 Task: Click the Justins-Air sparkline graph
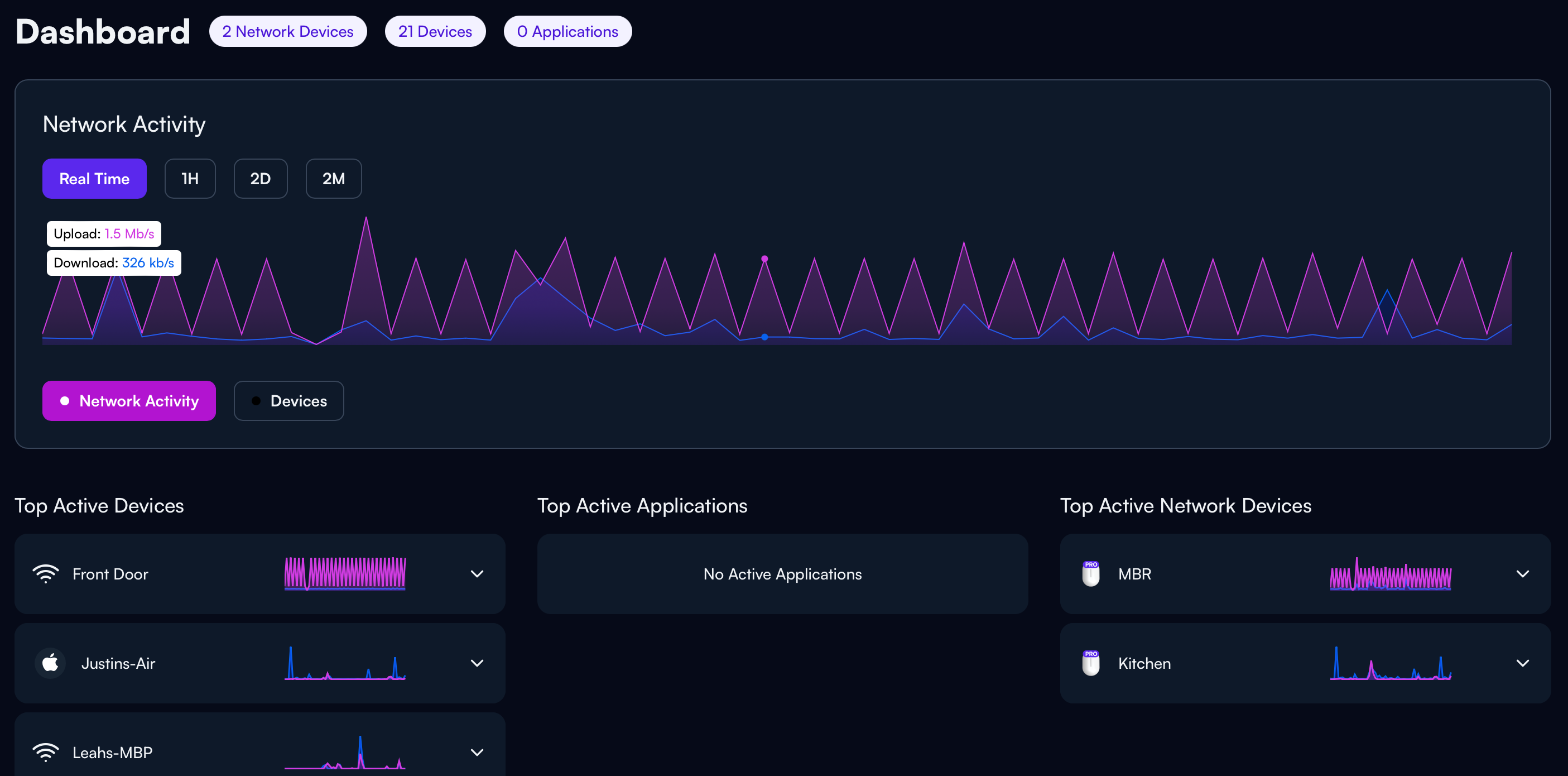pos(345,663)
